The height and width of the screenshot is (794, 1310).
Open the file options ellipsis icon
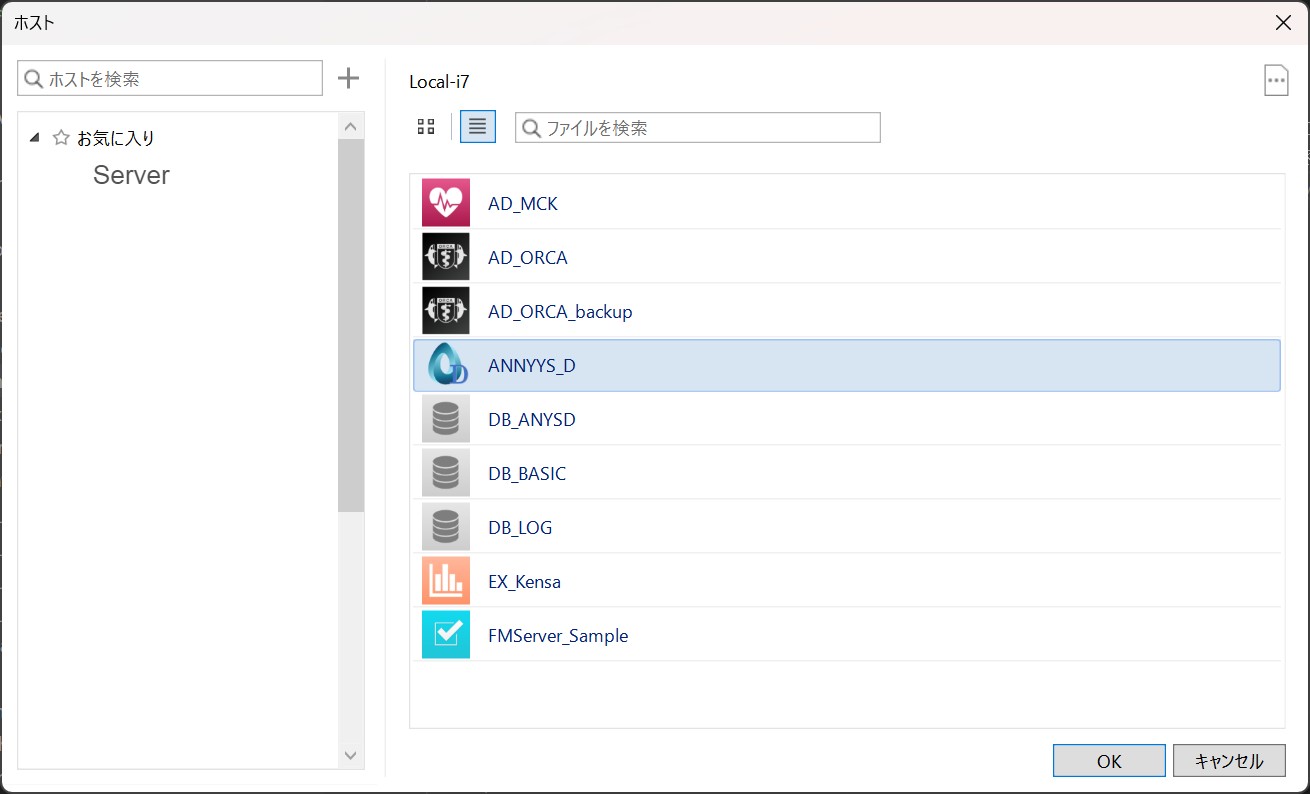(1276, 80)
